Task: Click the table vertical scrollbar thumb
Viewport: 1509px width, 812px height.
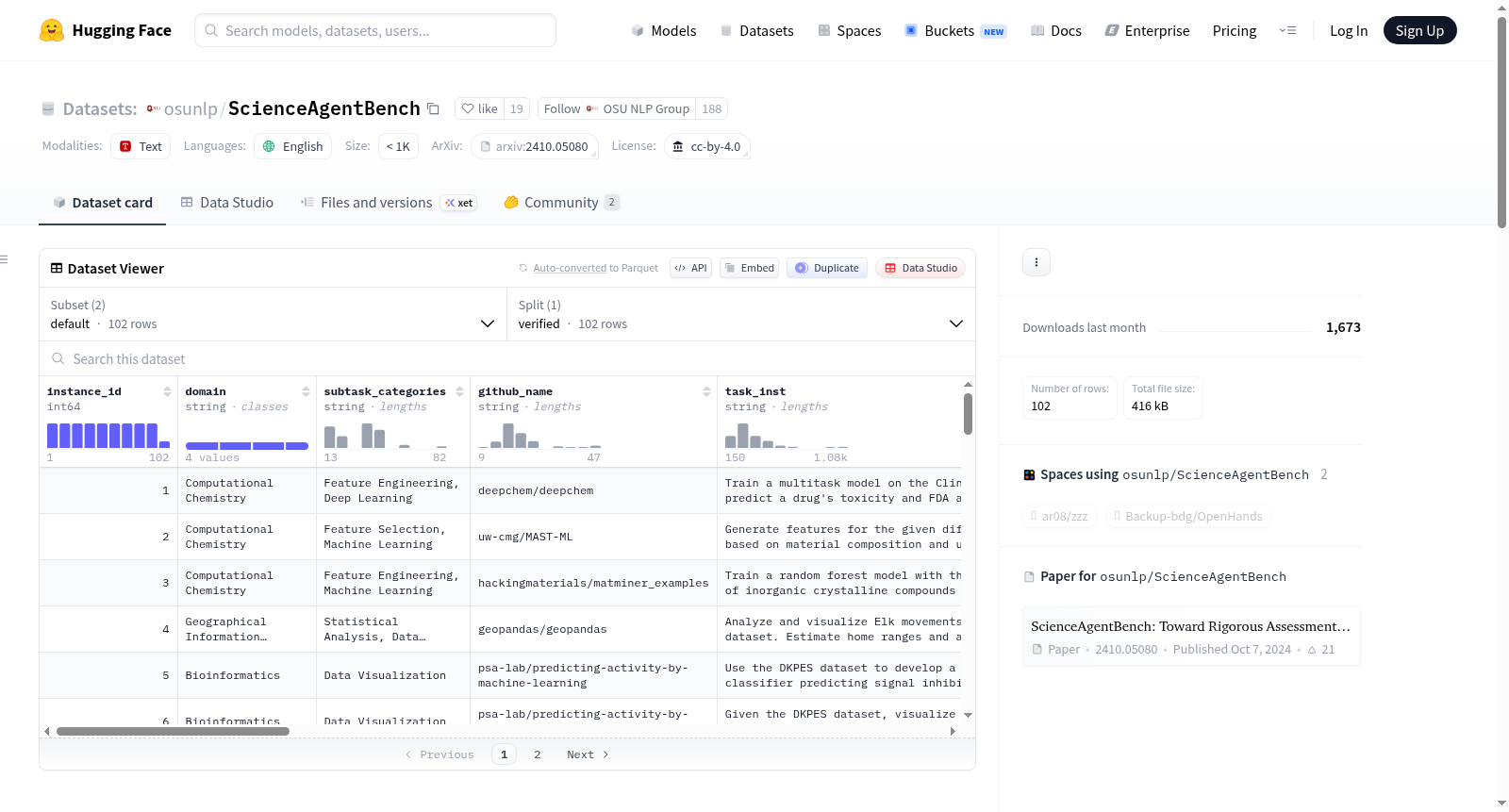Action: (x=968, y=413)
